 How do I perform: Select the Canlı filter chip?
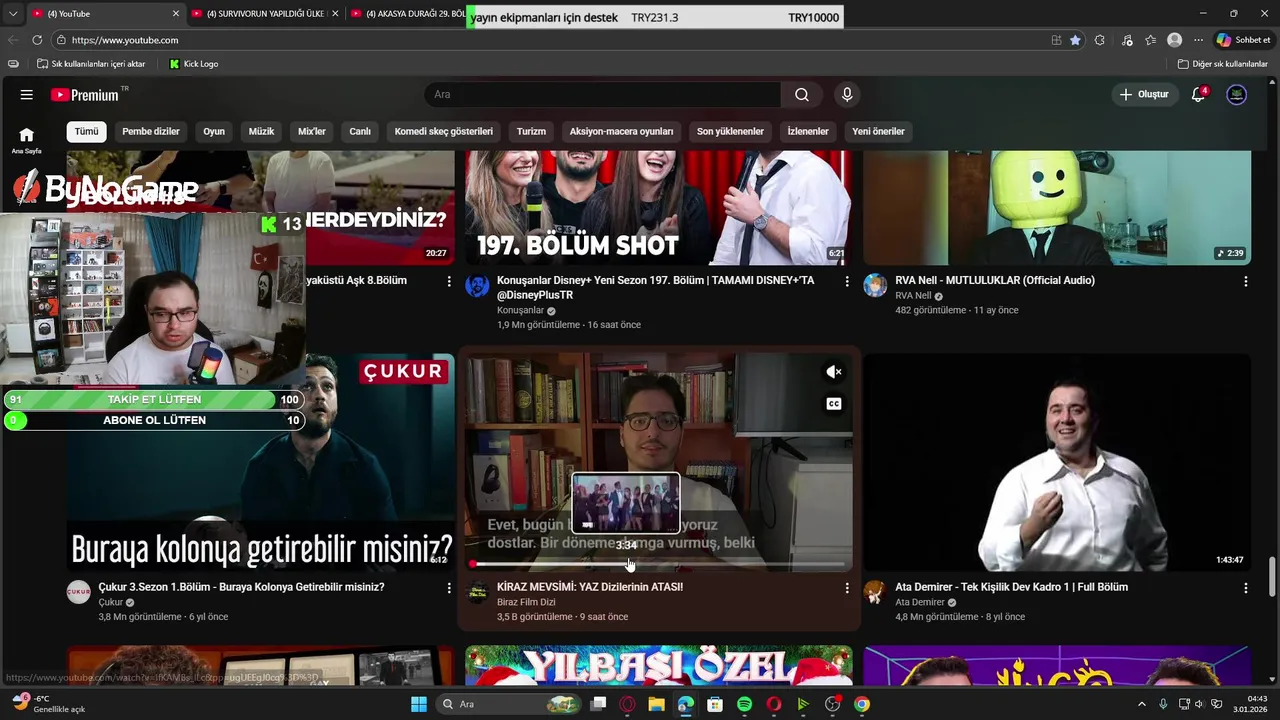tap(360, 131)
